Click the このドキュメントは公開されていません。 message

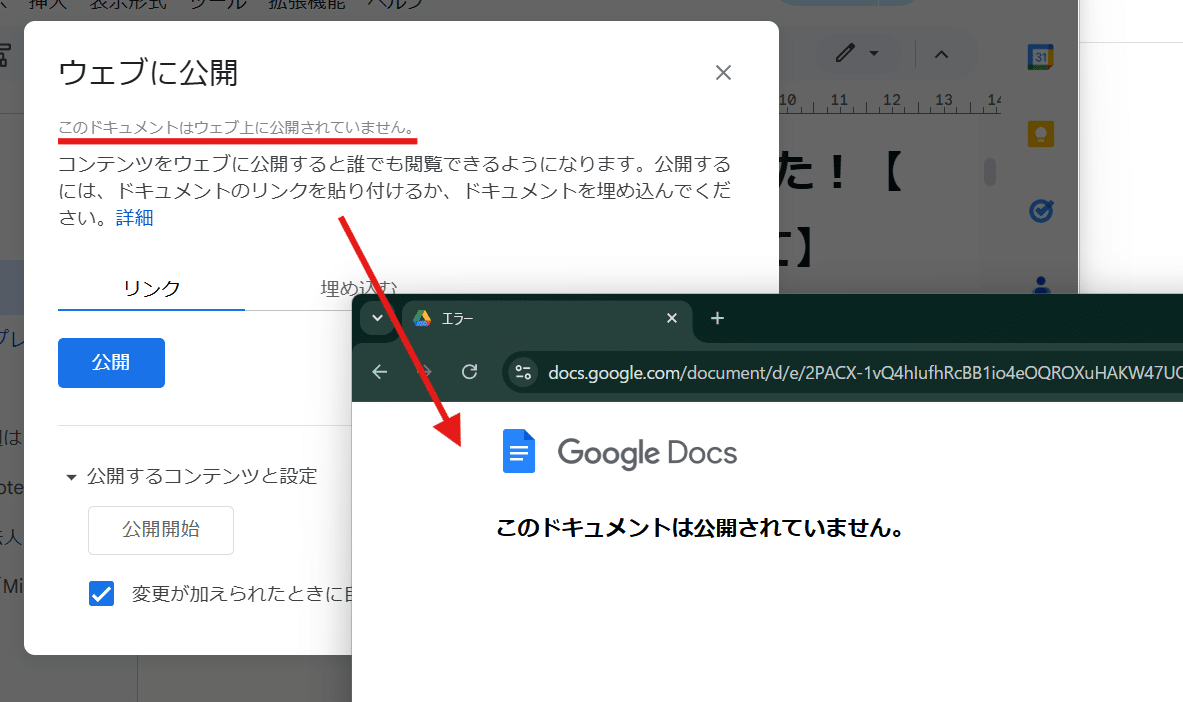click(699, 528)
